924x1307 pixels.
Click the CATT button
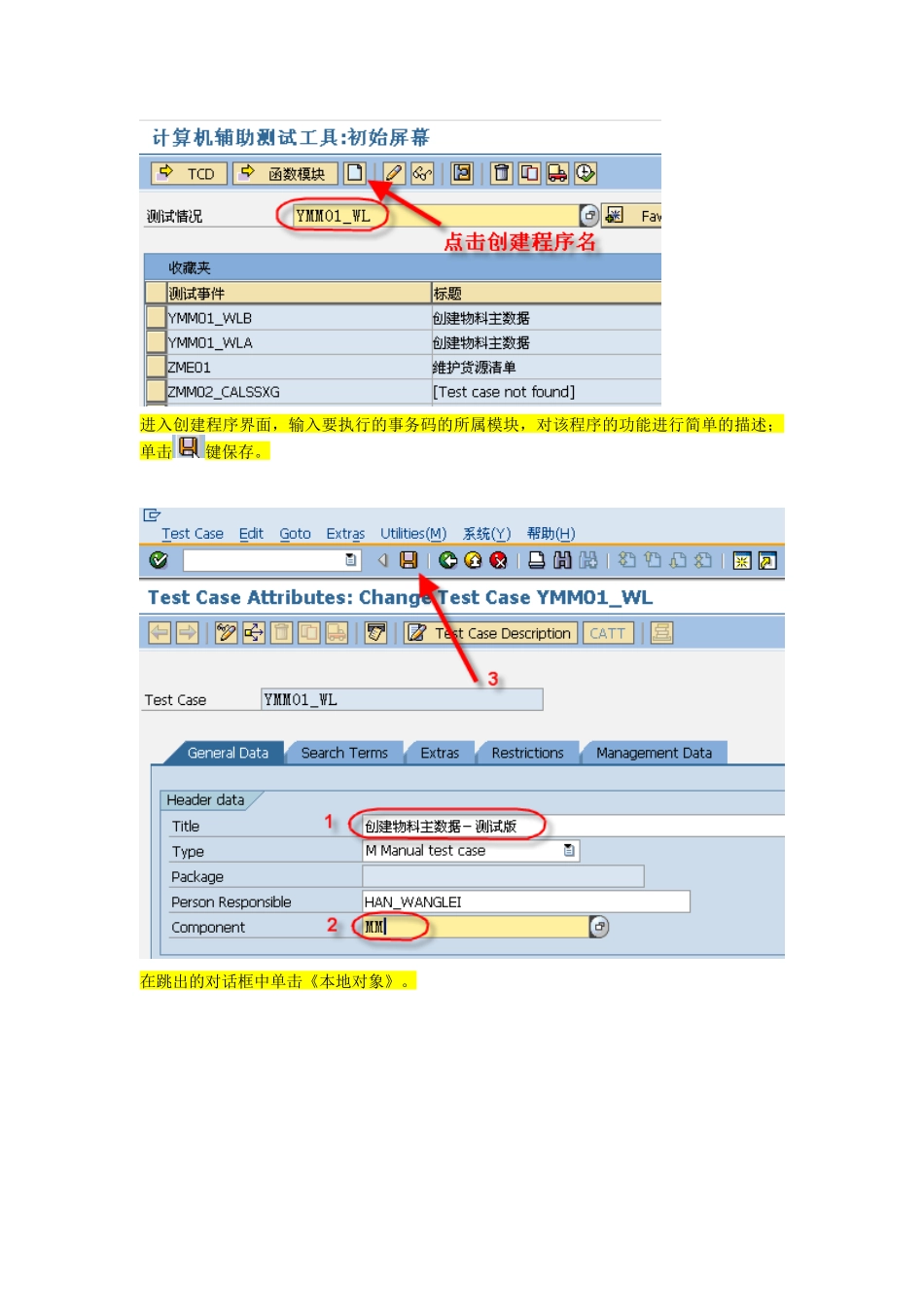tap(609, 633)
